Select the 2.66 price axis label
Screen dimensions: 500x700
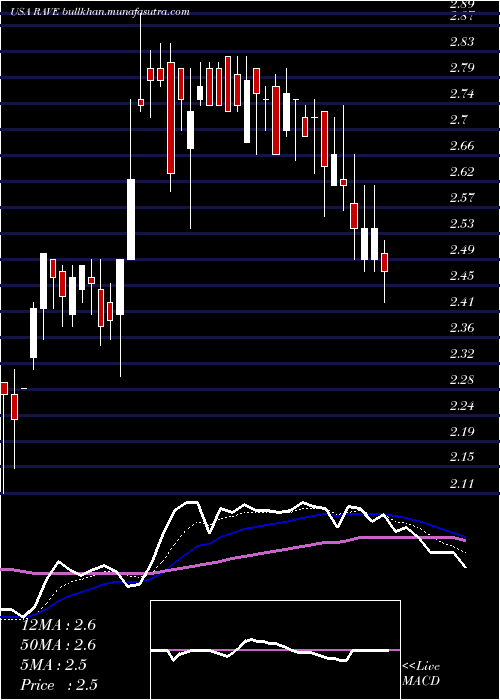(x=462, y=146)
